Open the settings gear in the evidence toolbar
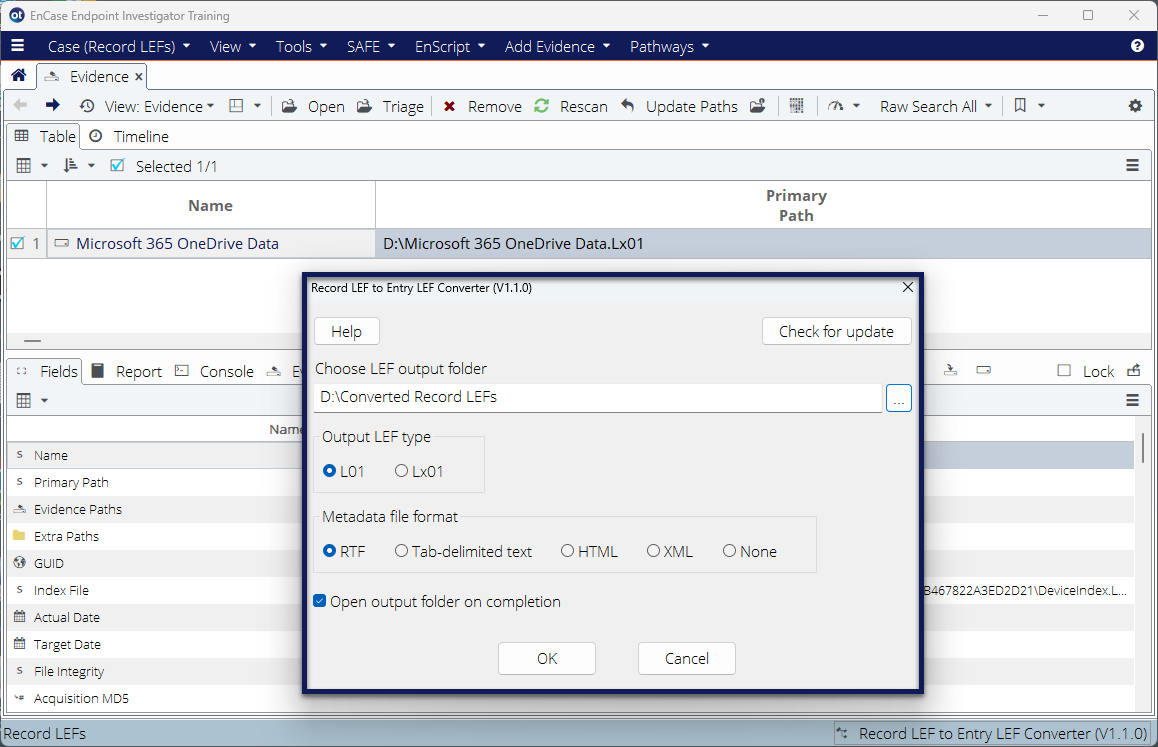1158x747 pixels. point(1135,106)
